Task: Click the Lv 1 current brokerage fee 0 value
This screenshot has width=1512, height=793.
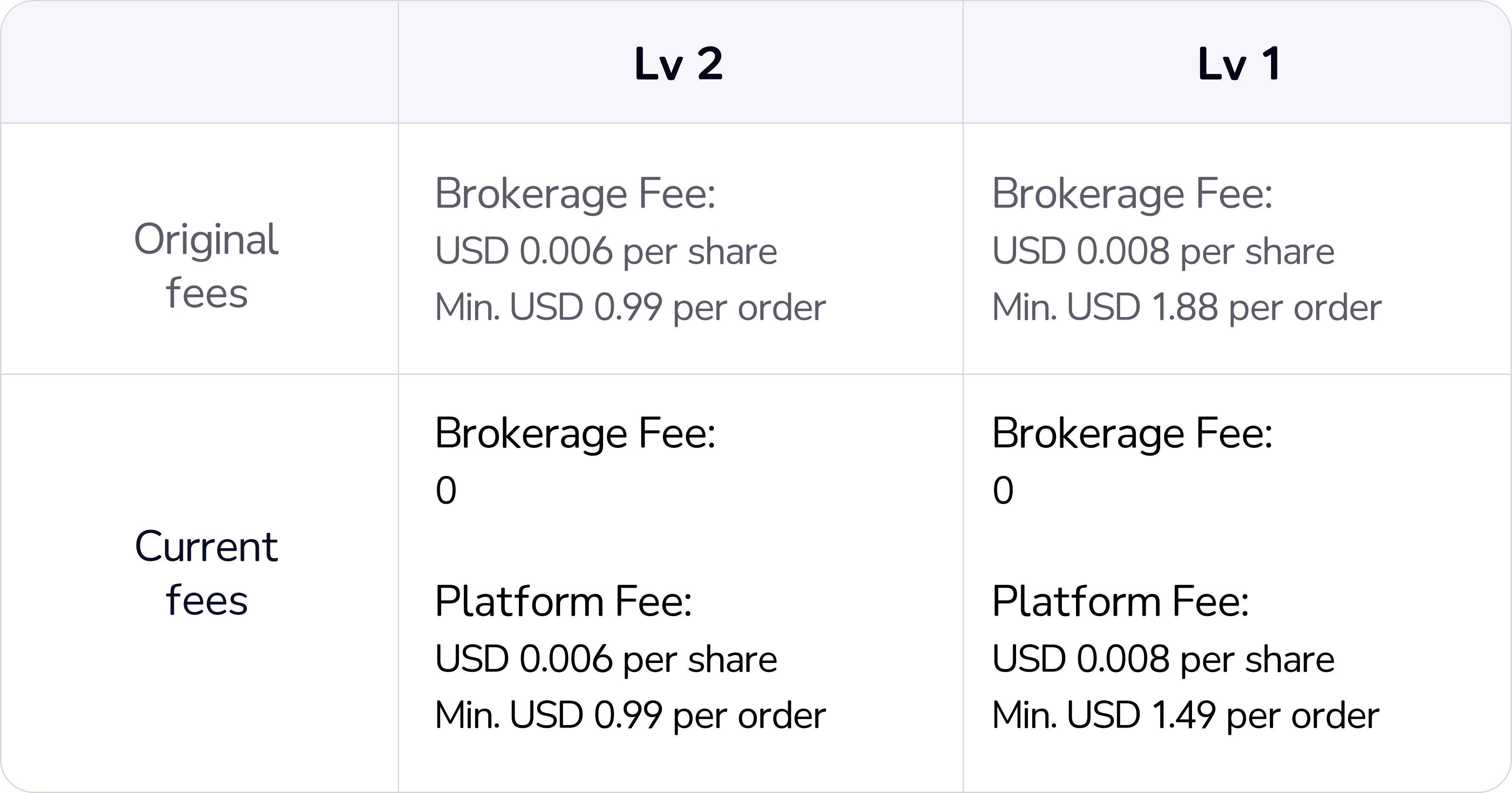Action: coord(1003,491)
